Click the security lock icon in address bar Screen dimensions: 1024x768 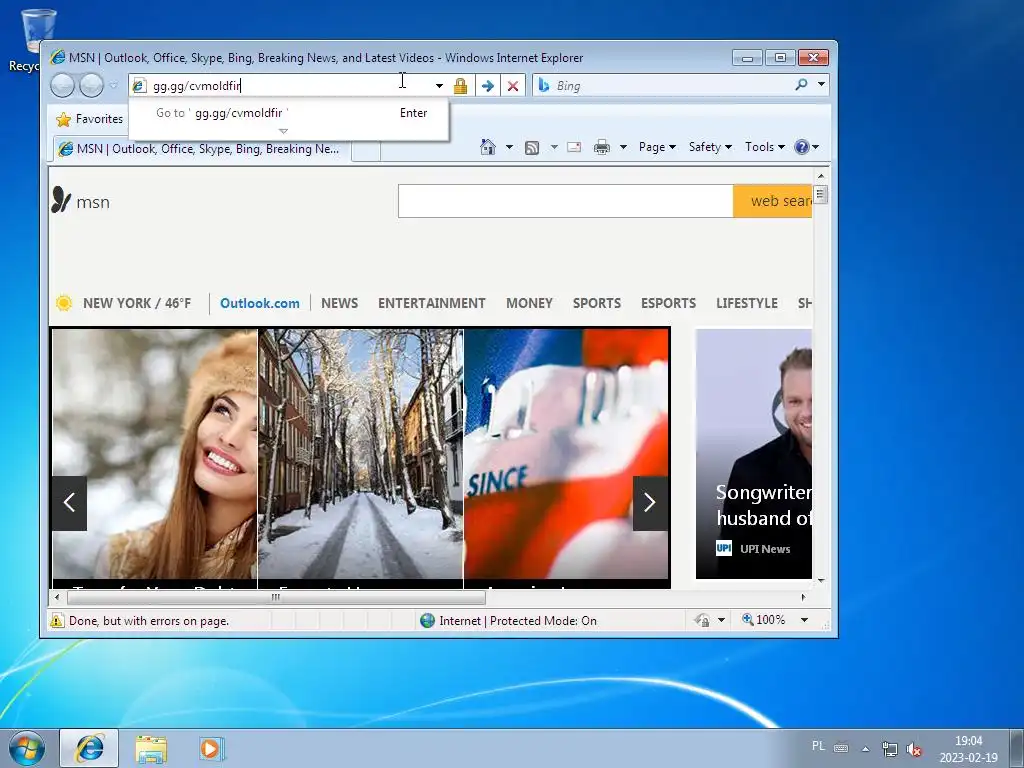pyautogui.click(x=460, y=86)
